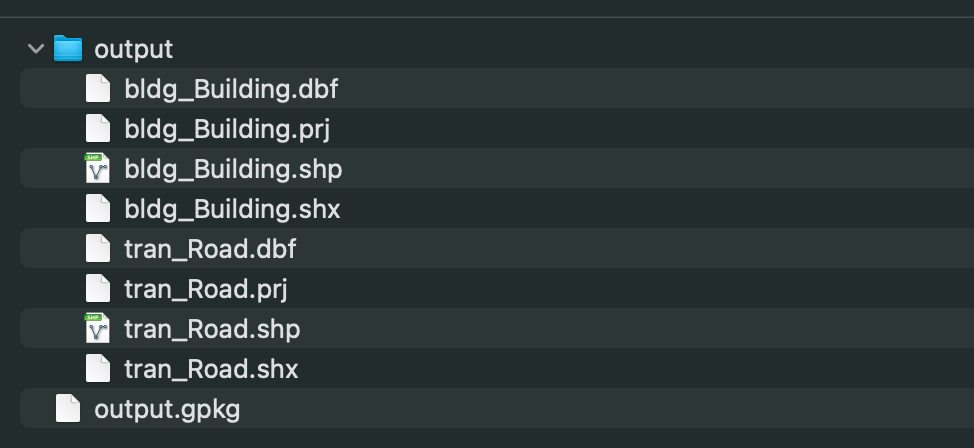
Task: Select bldg_Building.shp file name
Action: [233, 169]
